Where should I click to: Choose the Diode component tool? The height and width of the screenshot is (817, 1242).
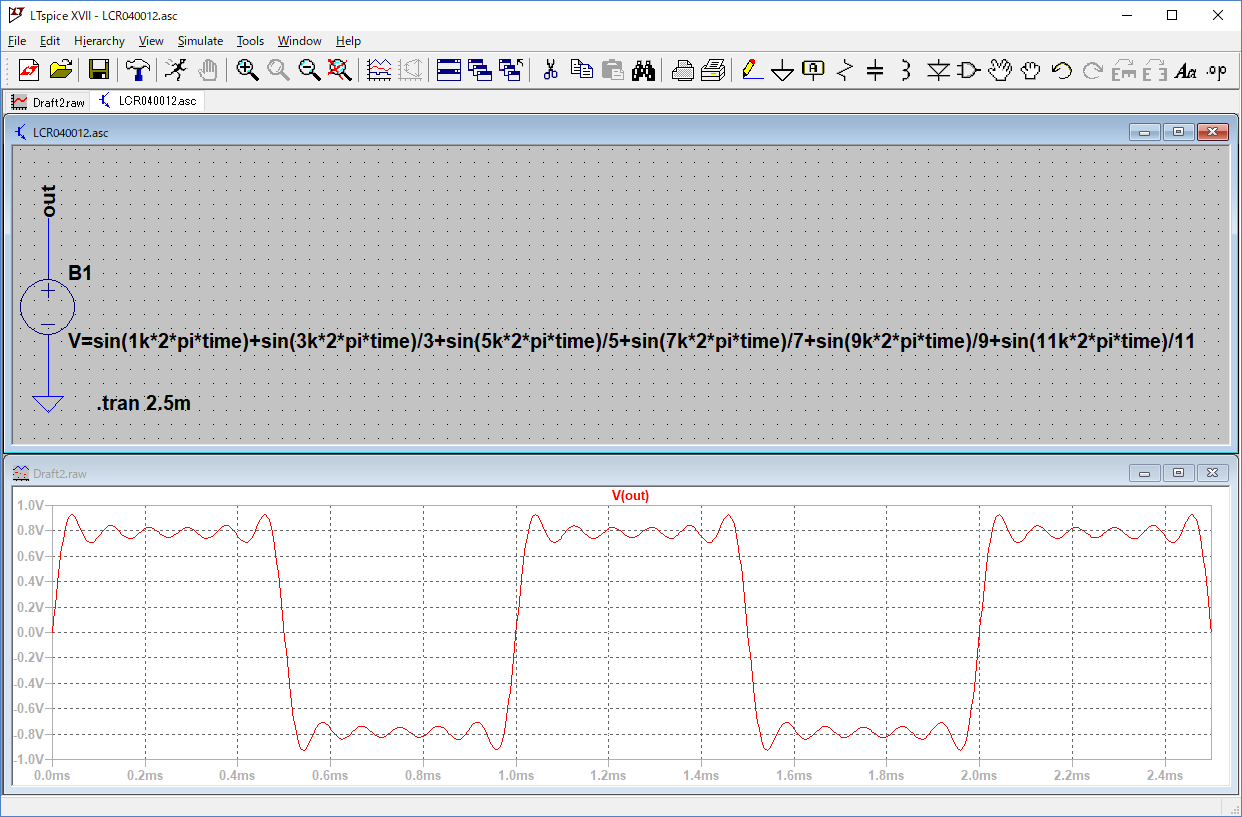pyautogui.click(x=937, y=69)
